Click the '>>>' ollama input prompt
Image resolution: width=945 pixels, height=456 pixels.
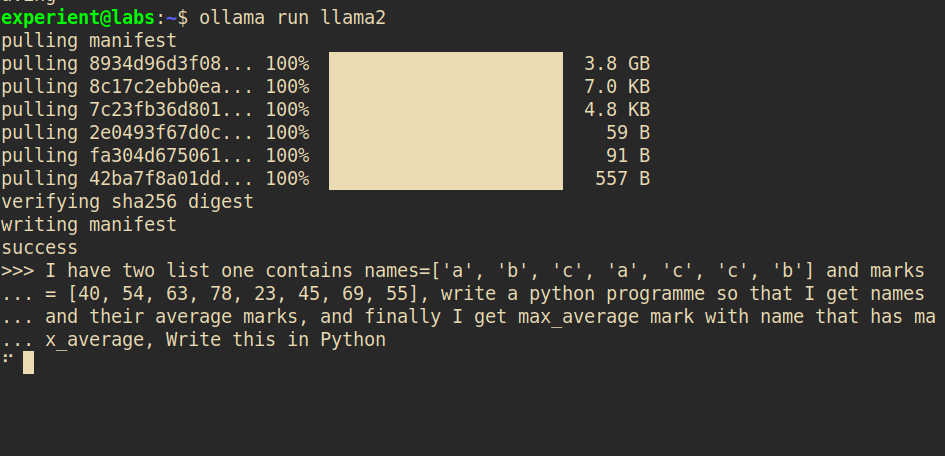pos(17,271)
